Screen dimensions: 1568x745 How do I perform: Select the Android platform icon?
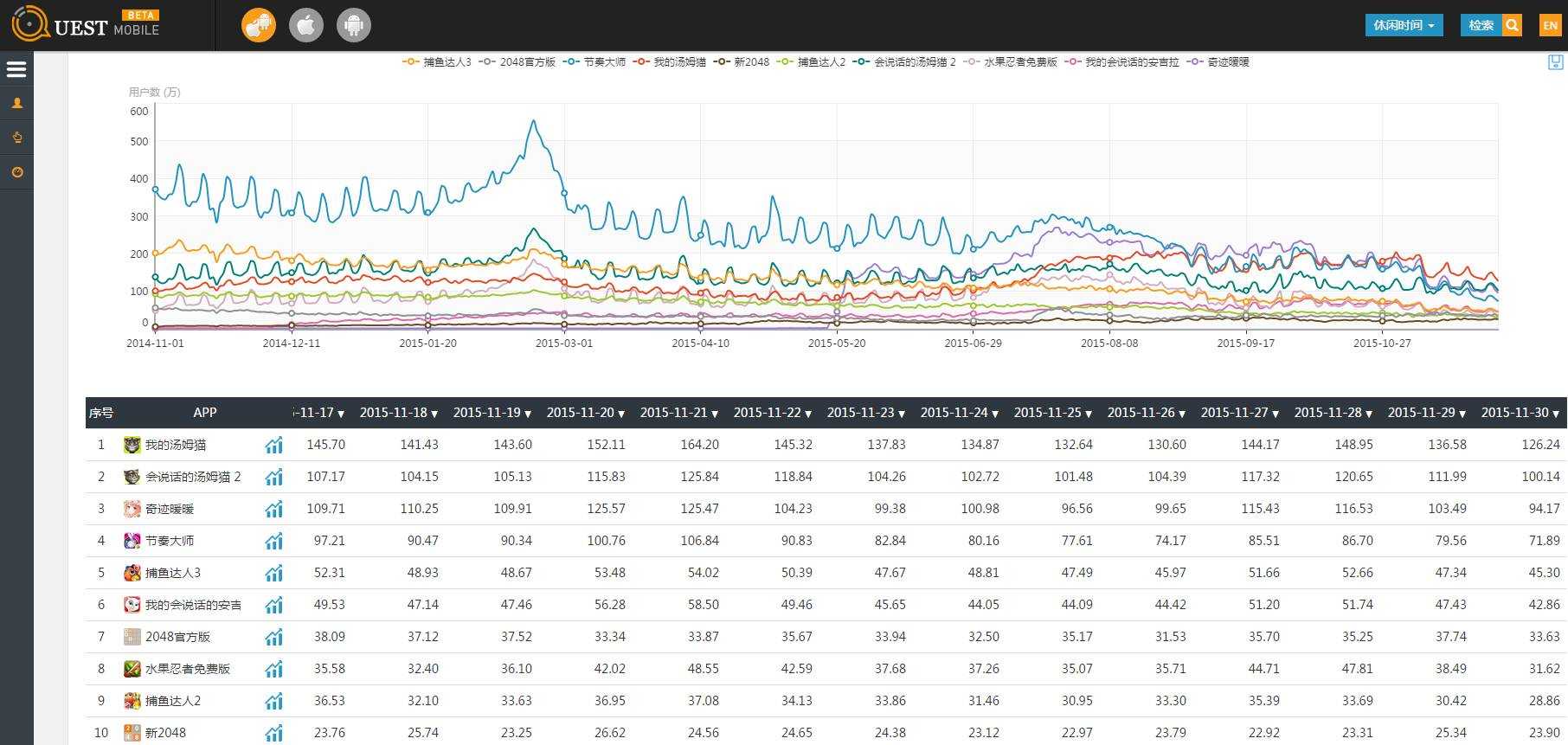point(353,25)
